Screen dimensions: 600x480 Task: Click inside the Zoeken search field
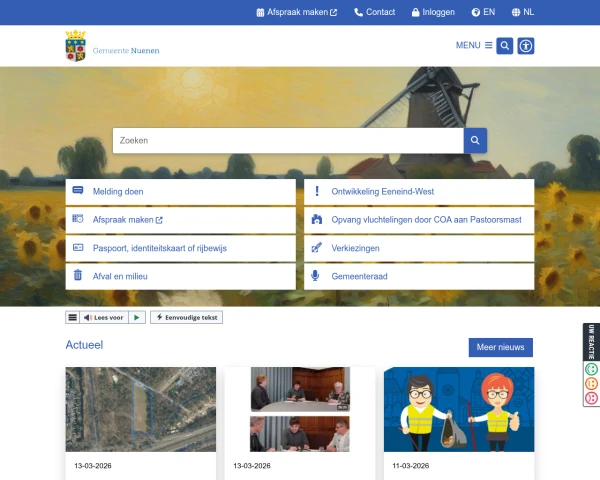tap(288, 141)
